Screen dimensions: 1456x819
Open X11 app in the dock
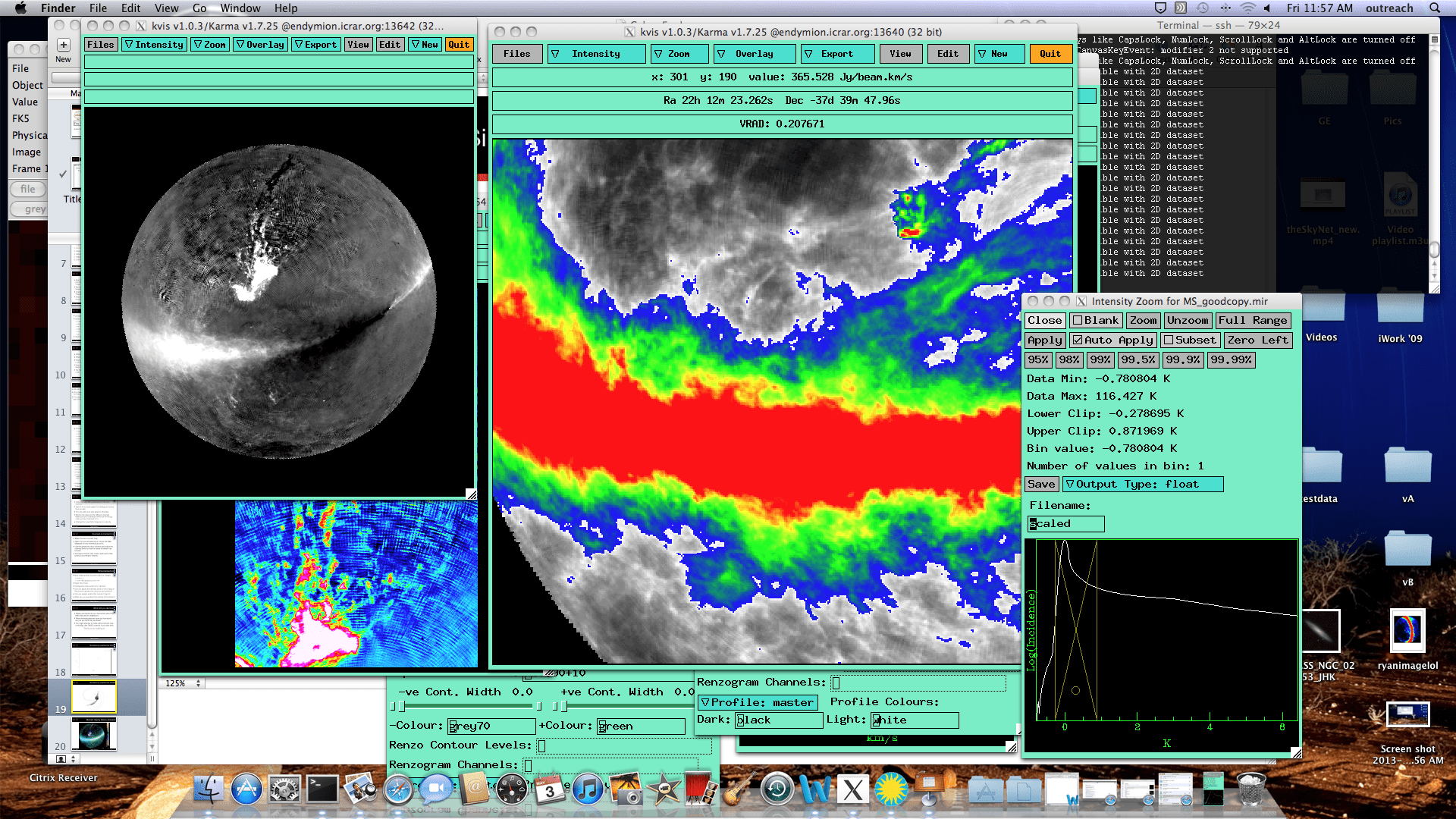[853, 789]
